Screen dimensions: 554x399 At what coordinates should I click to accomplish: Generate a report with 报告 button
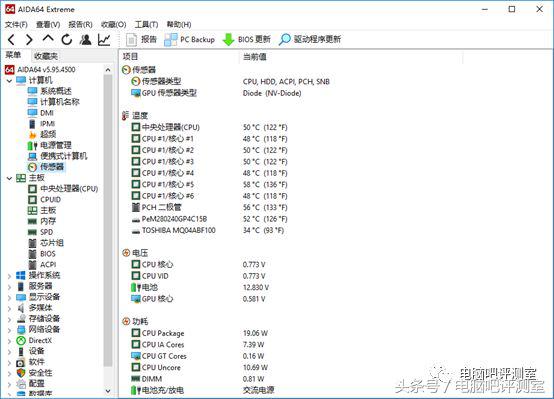(x=141, y=39)
